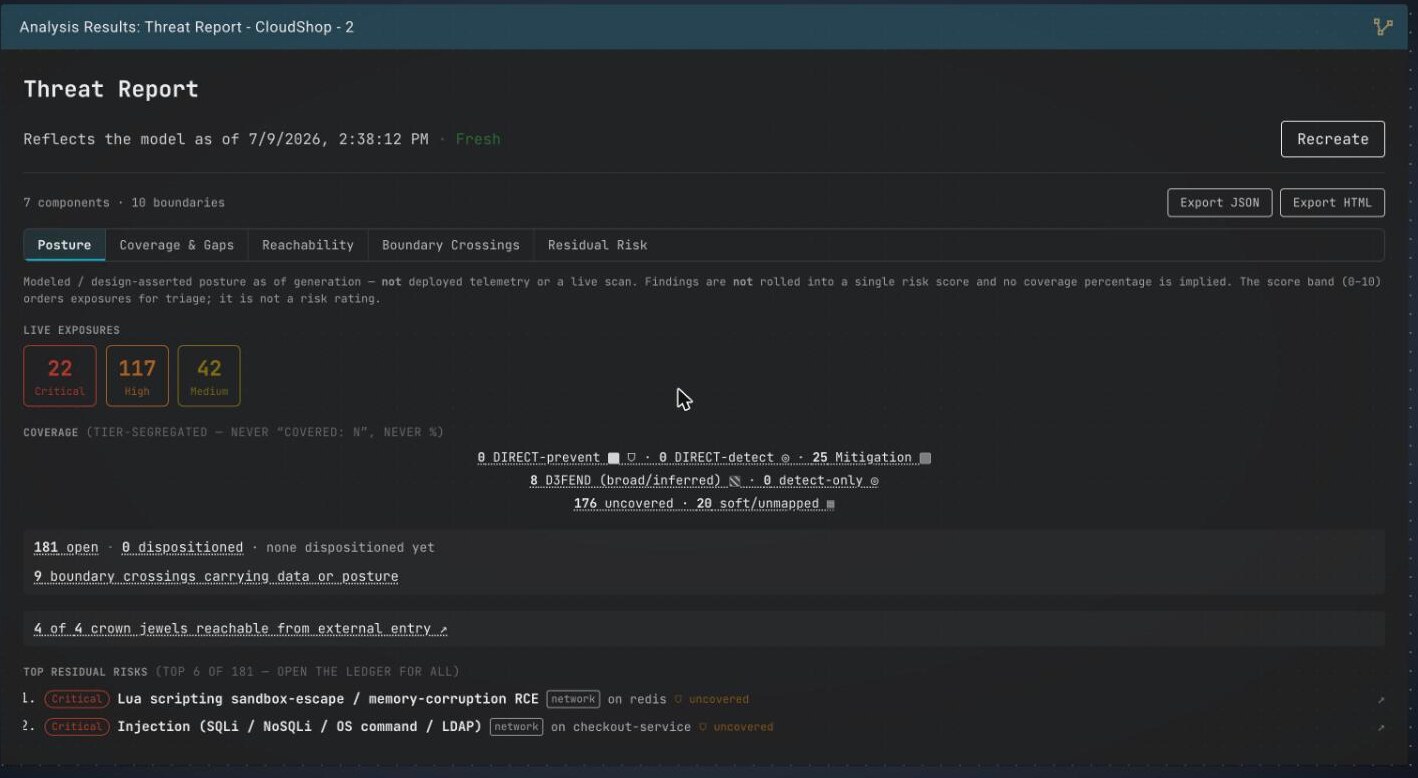
Task: Click 'none dispositioned yet' text
Action: click(x=350, y=548)
